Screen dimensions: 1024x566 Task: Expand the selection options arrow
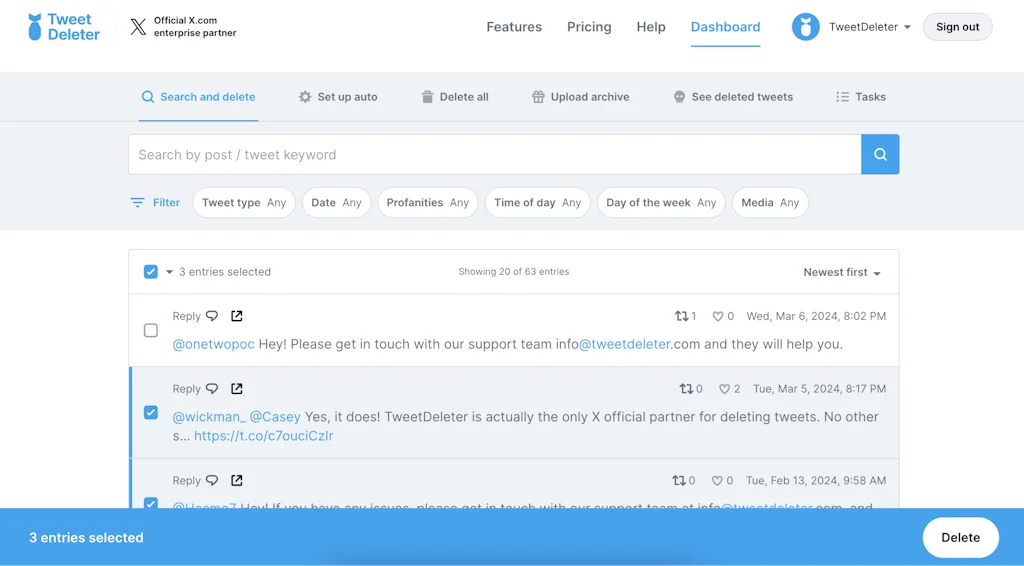(169, 272)
